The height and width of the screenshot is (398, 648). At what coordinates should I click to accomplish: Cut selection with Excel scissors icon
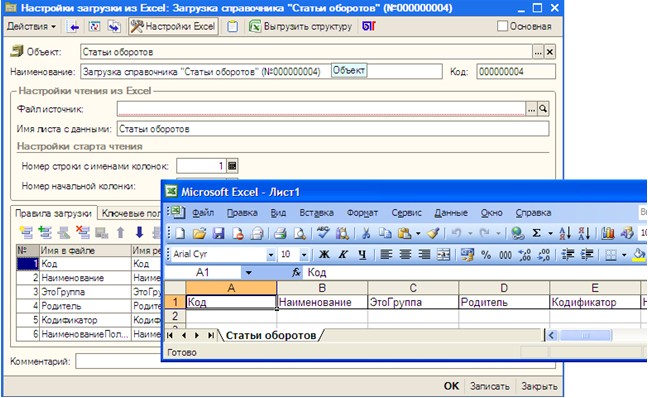[366, 234]
